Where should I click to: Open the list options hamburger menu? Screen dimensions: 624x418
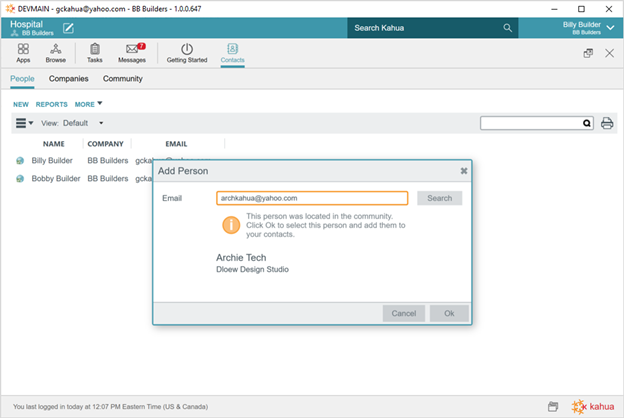[24, 123]
